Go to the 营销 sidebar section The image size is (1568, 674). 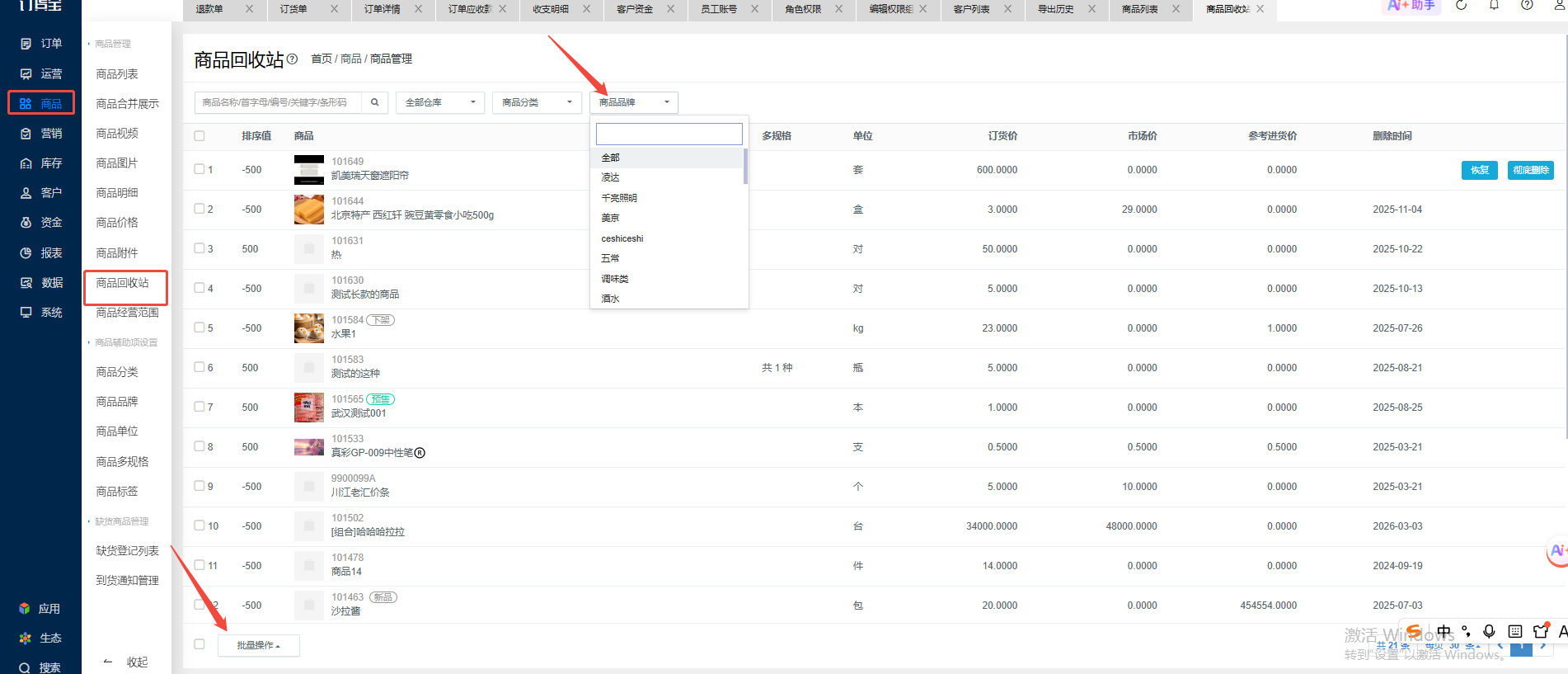(x=41, y=133)
